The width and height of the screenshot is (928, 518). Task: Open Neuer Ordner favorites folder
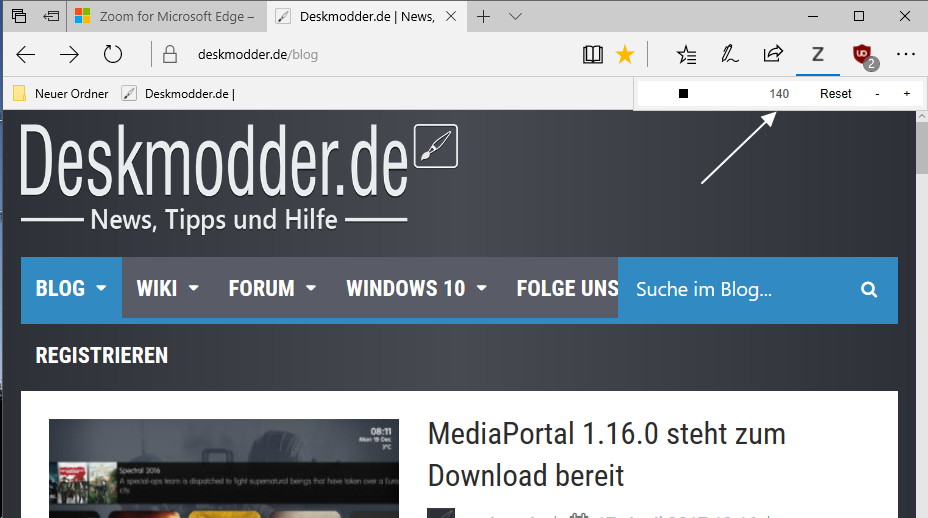(x=61, y=94)
